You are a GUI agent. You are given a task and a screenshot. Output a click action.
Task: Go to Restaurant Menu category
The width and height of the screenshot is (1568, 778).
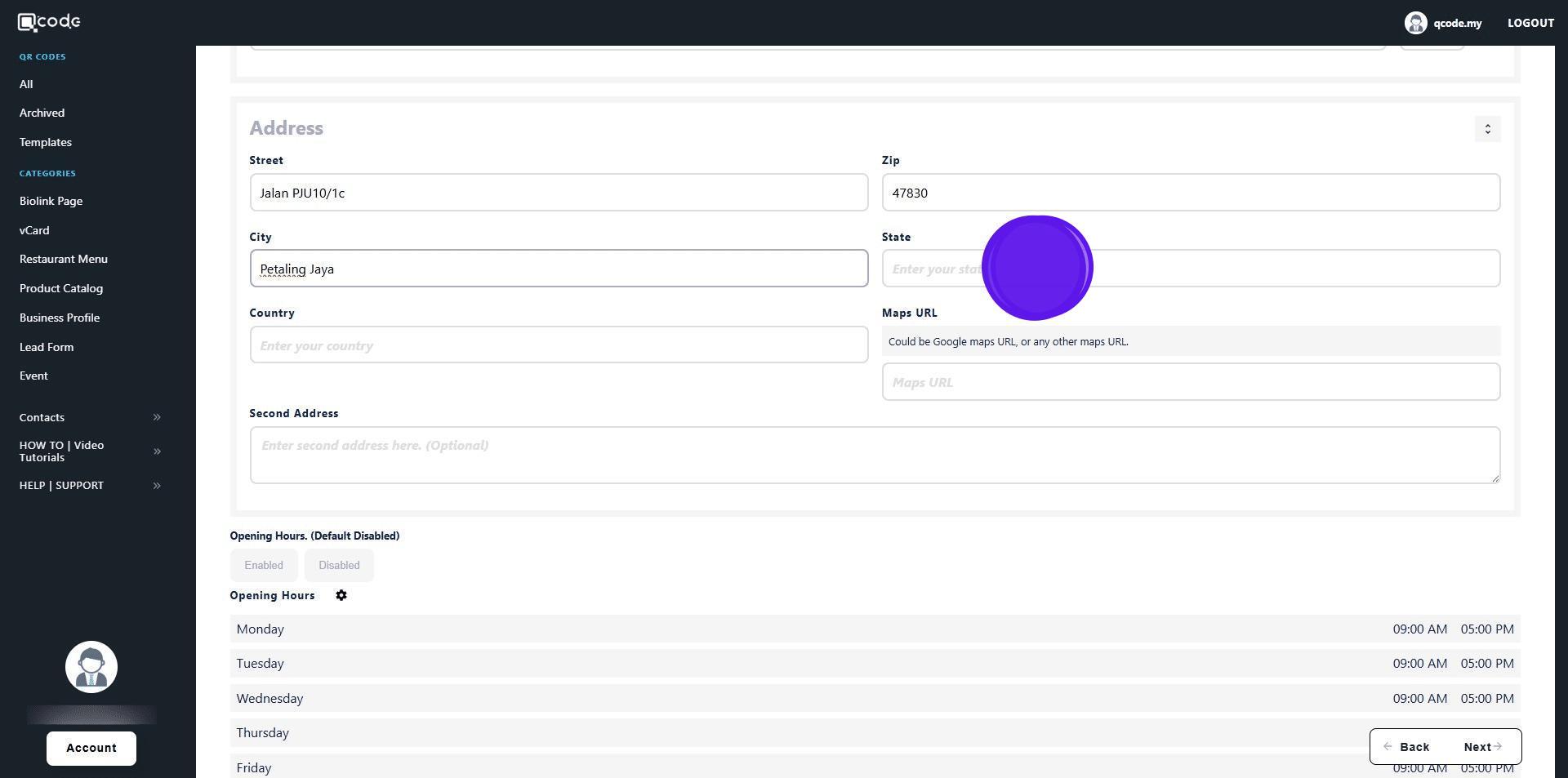point(64,259)
